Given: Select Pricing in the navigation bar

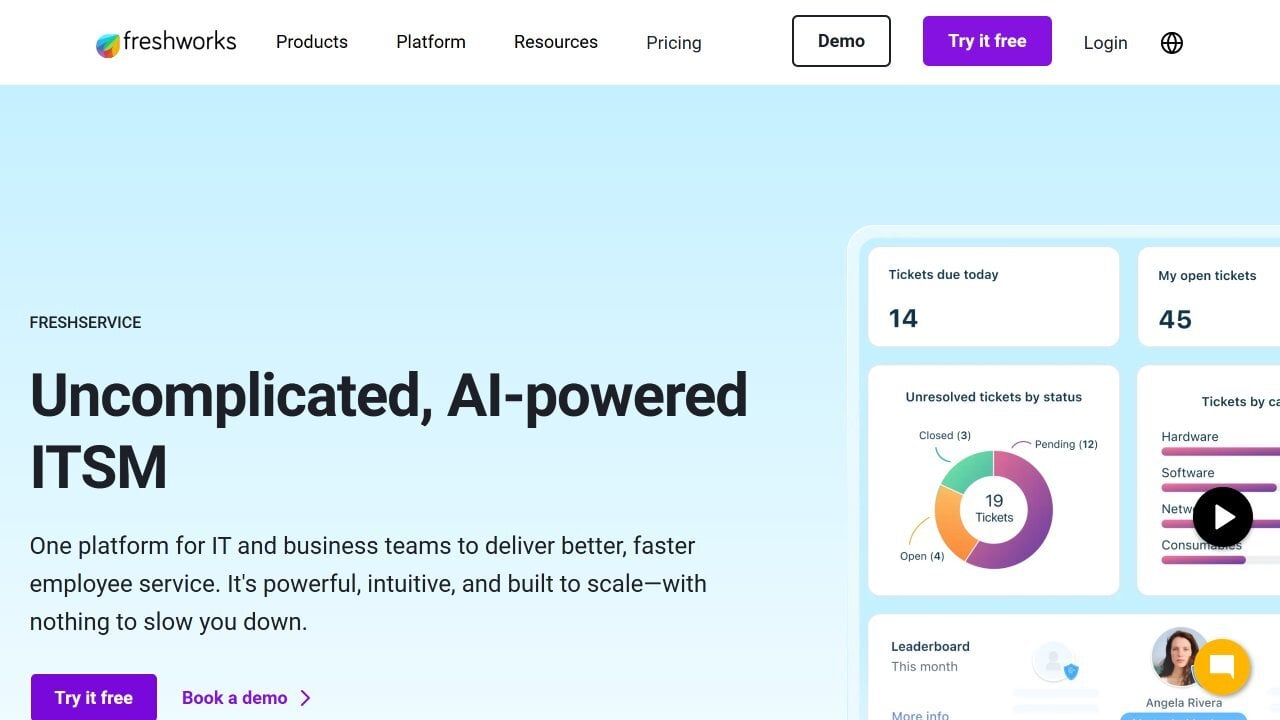Looking at the screenshot, I should [673, 43].
